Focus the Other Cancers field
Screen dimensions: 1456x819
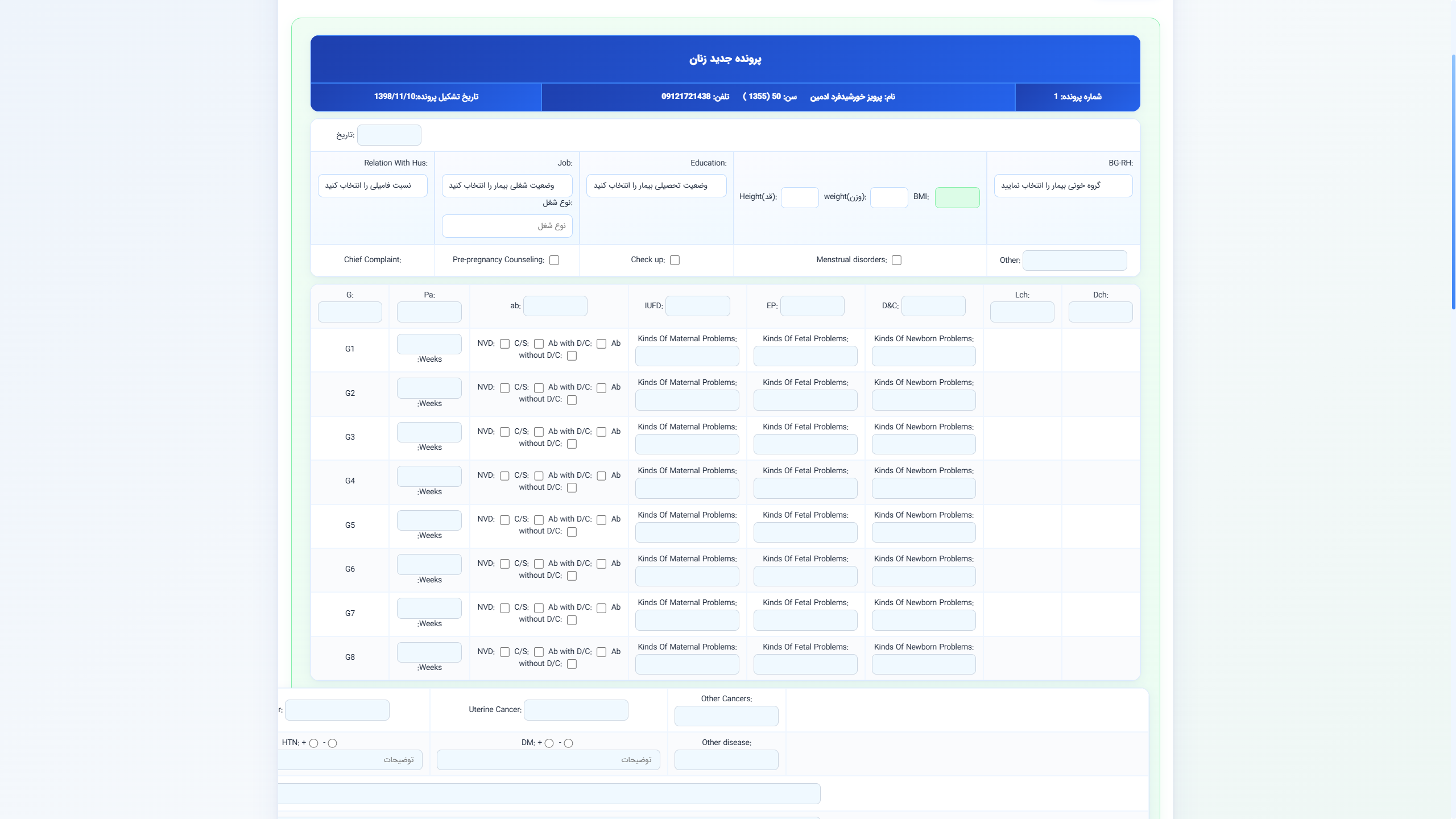[726, 716]
